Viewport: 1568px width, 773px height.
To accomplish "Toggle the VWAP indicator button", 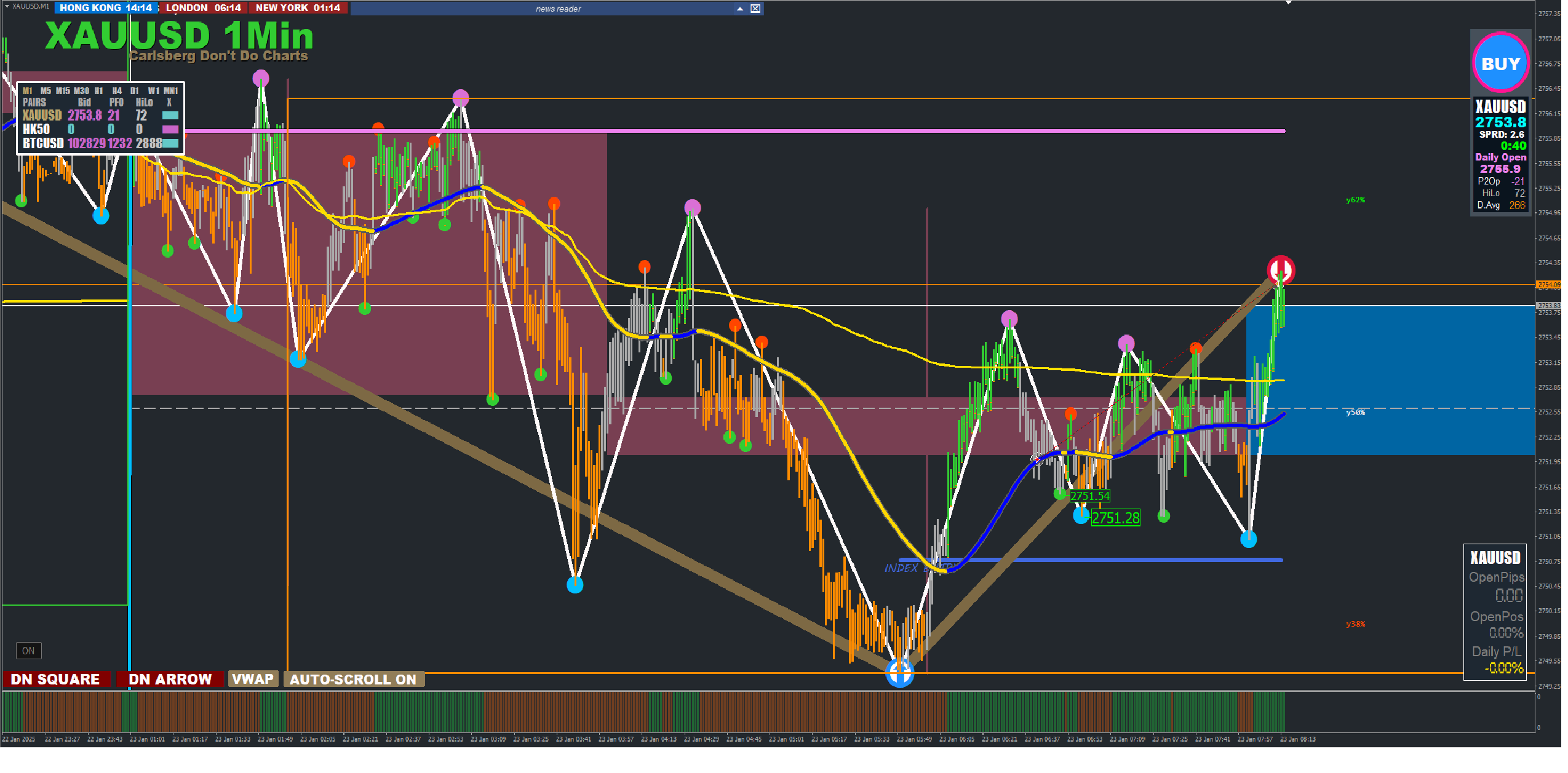I will (252, 678).
